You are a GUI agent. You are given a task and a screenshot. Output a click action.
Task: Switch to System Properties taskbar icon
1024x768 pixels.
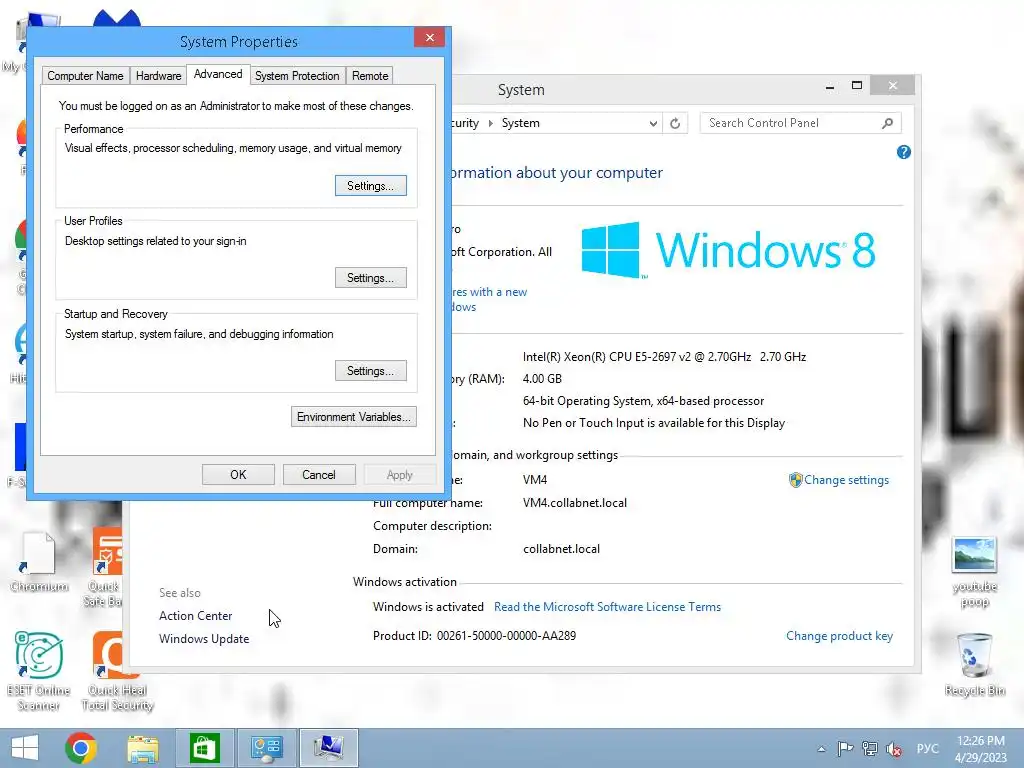pos(328,748)
